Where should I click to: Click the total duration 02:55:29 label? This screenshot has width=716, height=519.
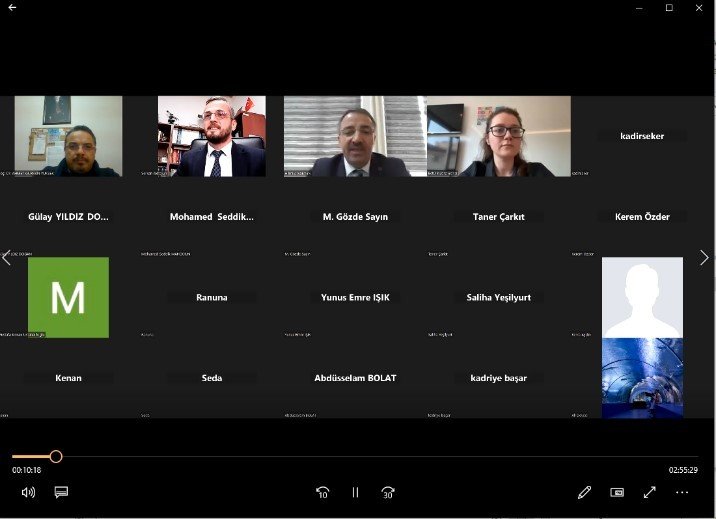pos(683,470)
